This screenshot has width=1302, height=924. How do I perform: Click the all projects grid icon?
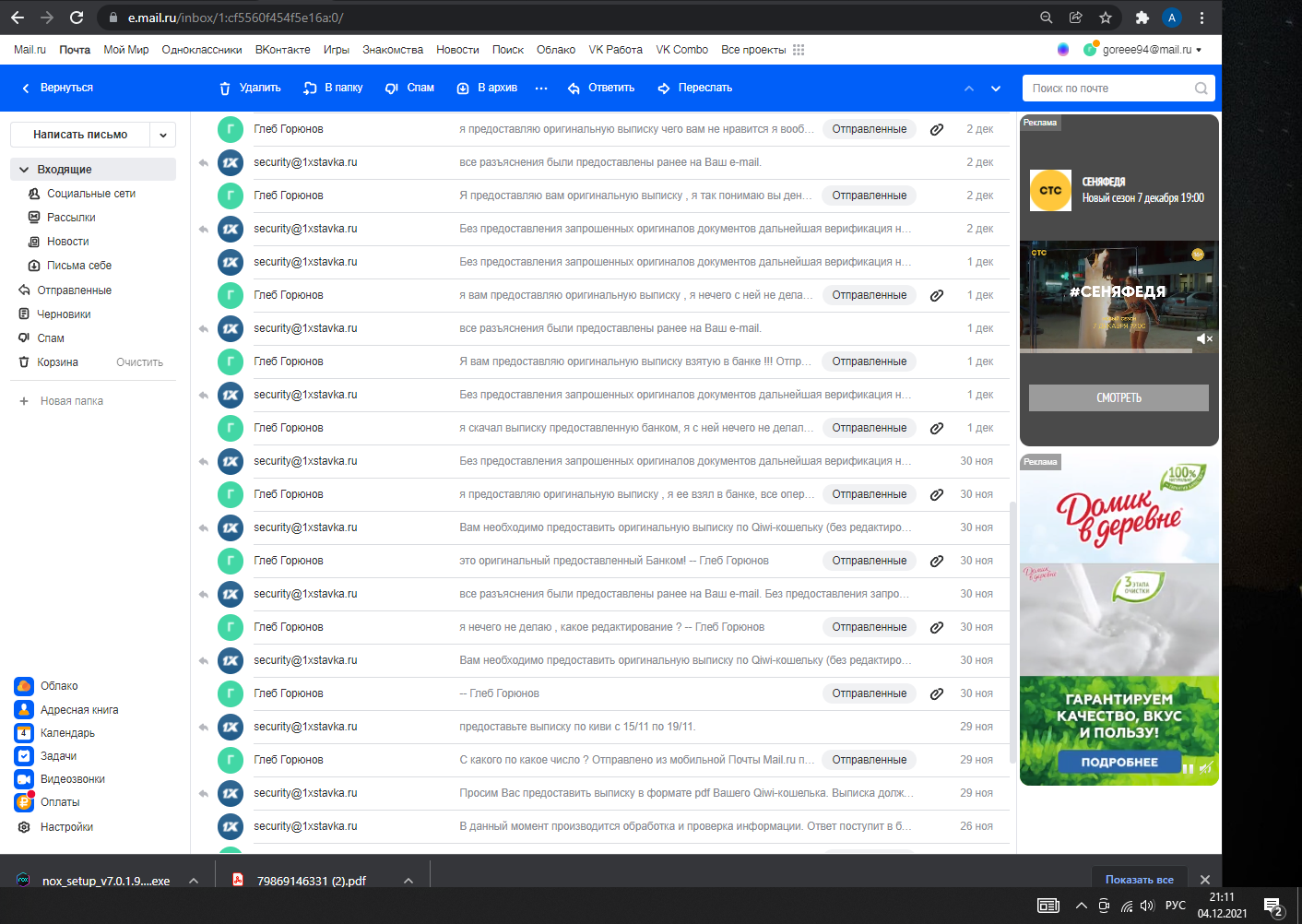click(x=799, y=50)
